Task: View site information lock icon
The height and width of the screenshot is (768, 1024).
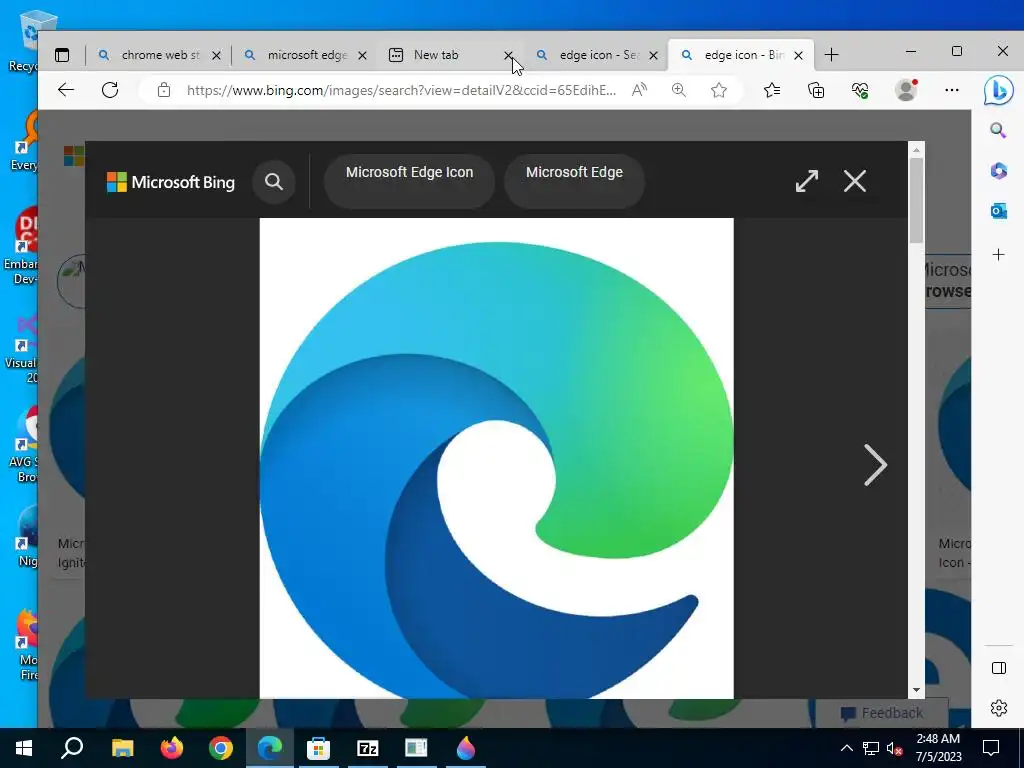Action: point(164,90)
